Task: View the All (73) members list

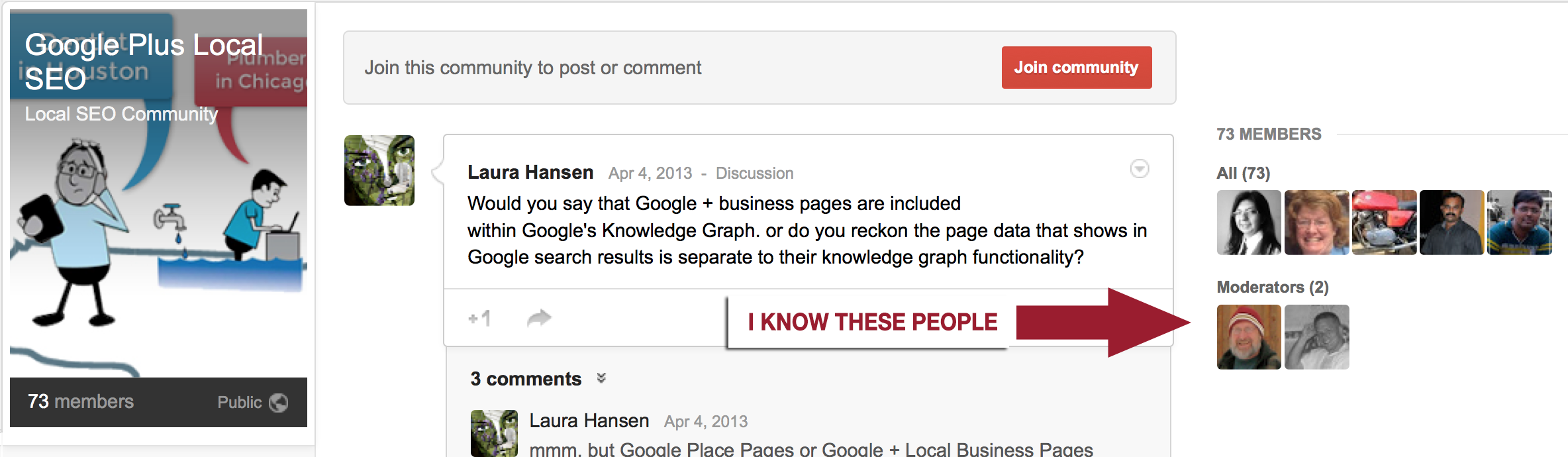Action: 1243,174
